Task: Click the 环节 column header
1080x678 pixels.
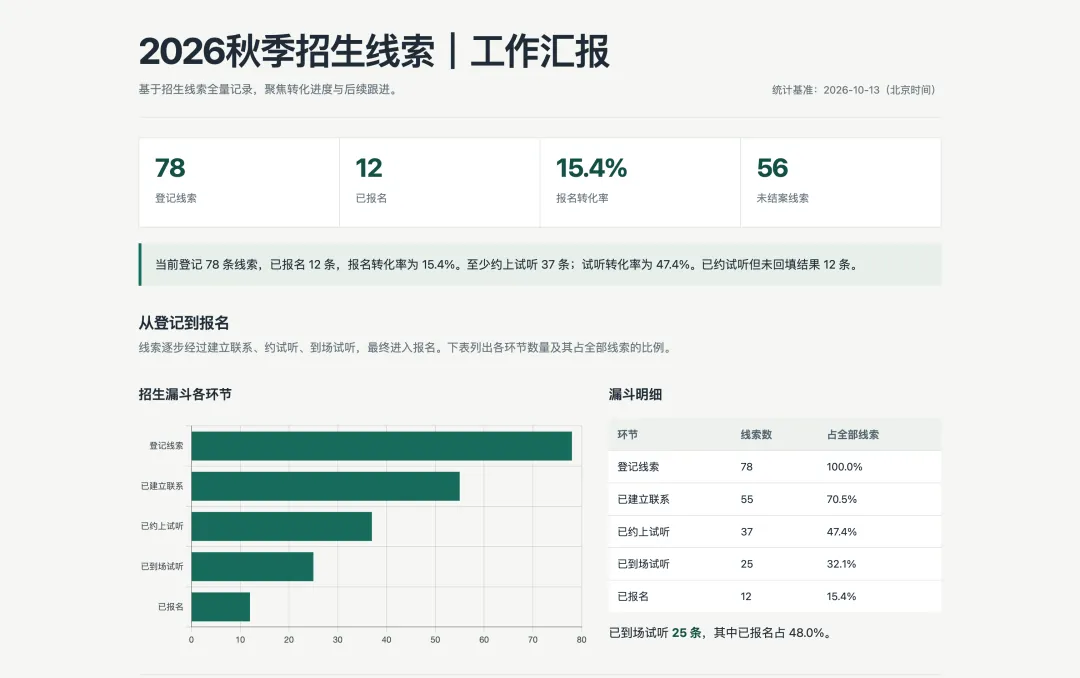Action: point(627,435)
